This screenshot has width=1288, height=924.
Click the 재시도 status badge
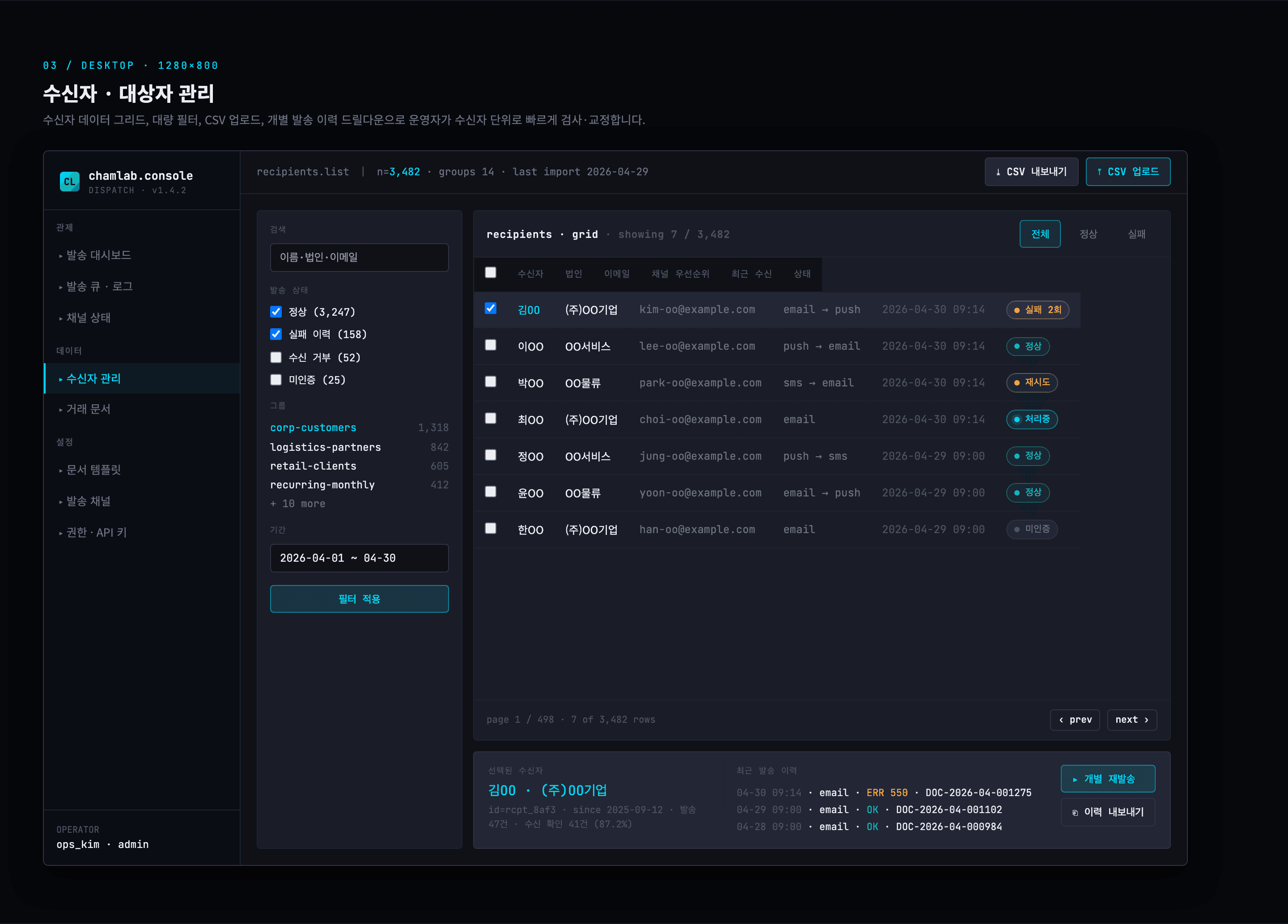[x=1032, y=382]
